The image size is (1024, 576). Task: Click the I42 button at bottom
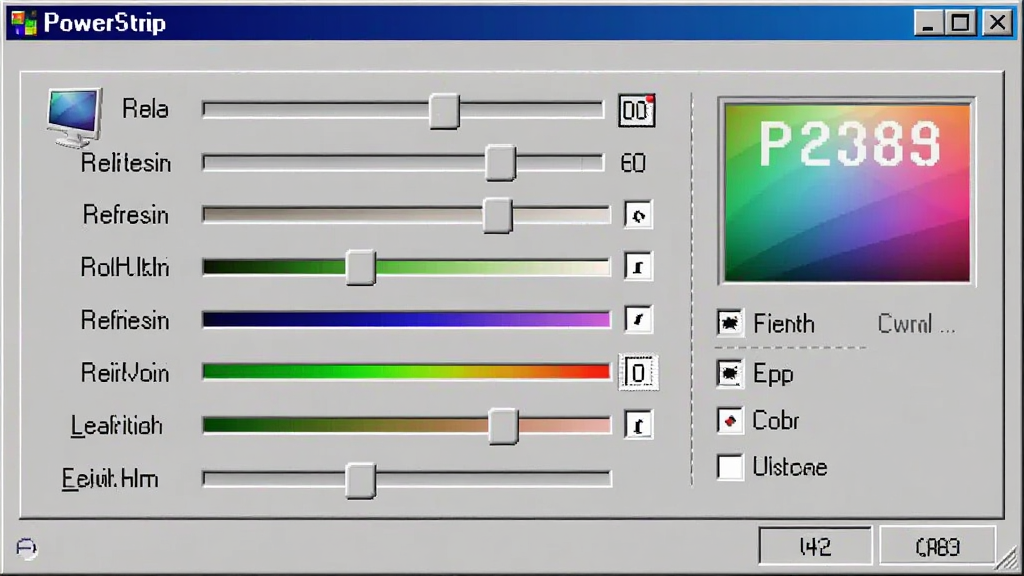[815, 546]
